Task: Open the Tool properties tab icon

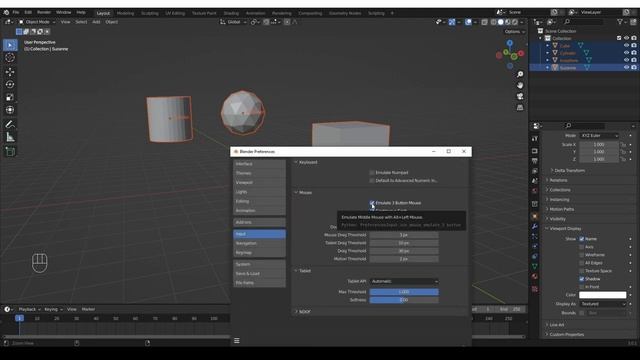Action: 535,139
